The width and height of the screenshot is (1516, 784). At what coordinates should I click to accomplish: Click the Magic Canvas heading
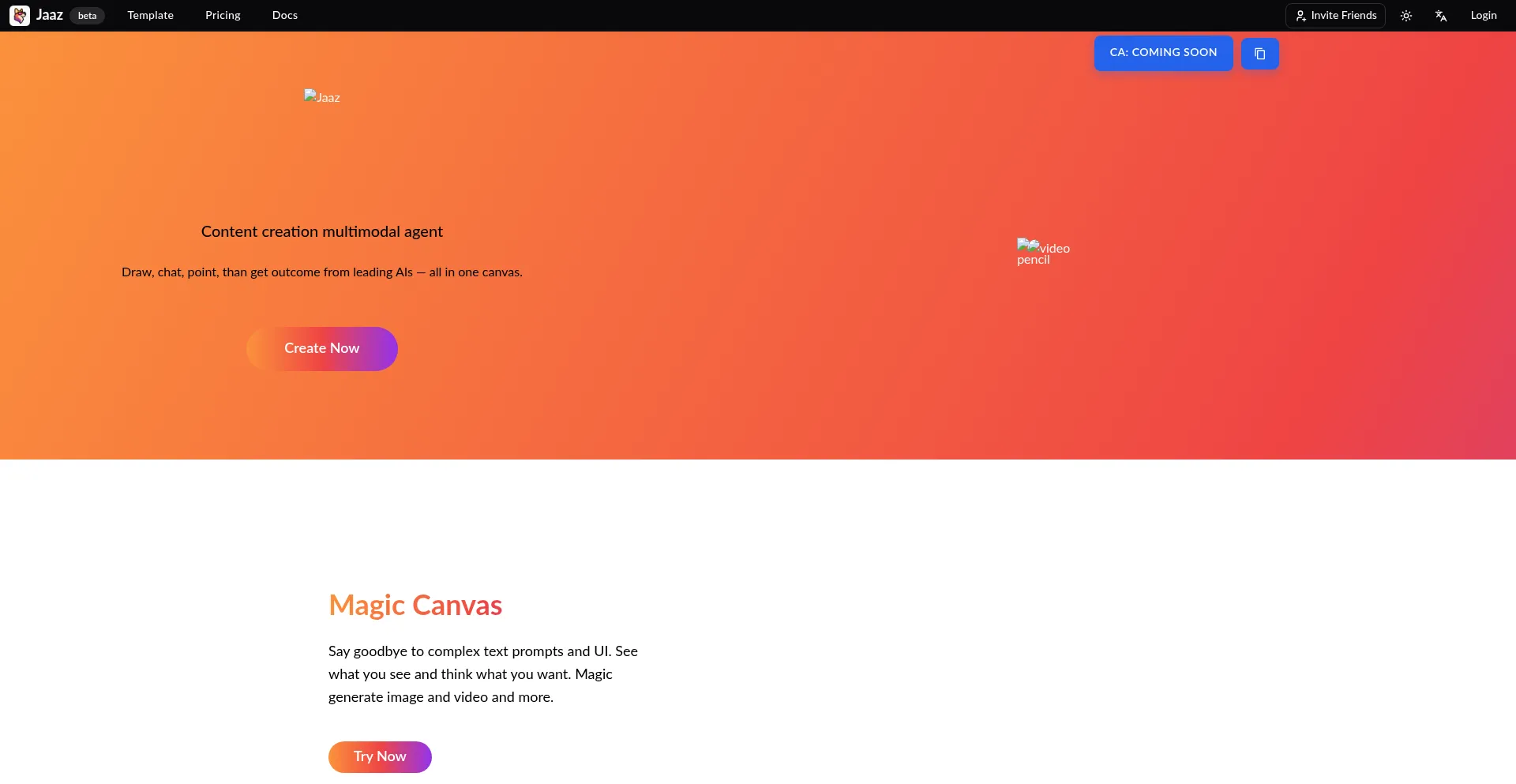pyautogui.click(x=415, y=606)
